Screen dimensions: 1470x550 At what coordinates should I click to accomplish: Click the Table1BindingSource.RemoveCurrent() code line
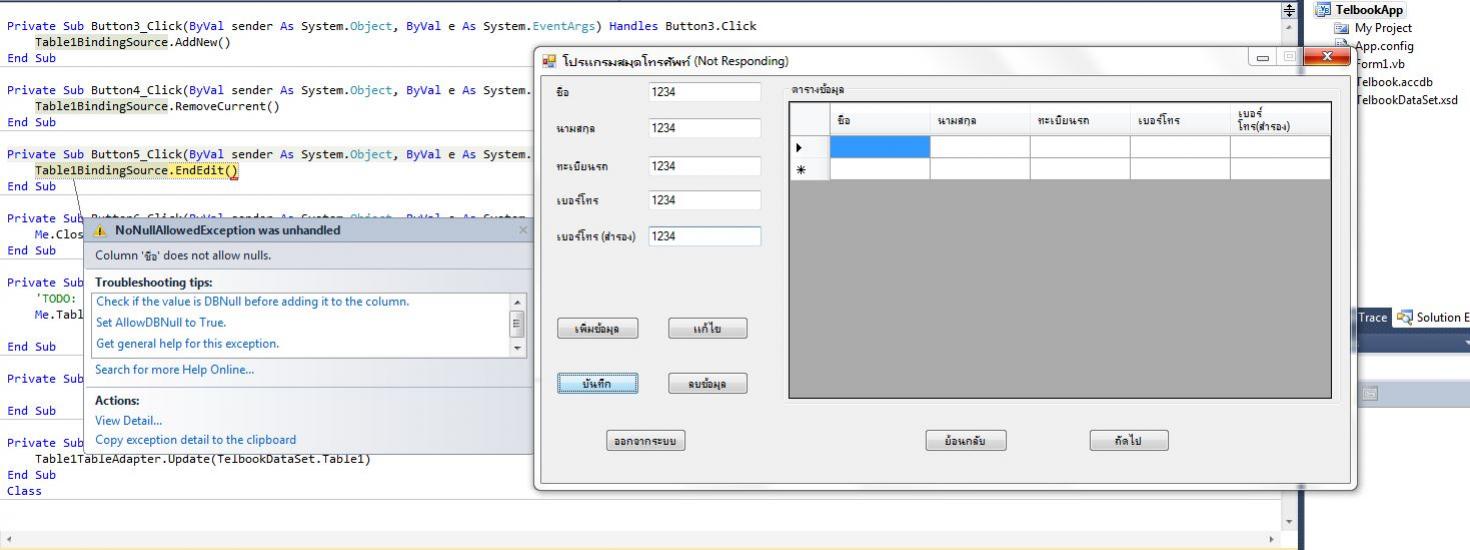pos(157,106)
